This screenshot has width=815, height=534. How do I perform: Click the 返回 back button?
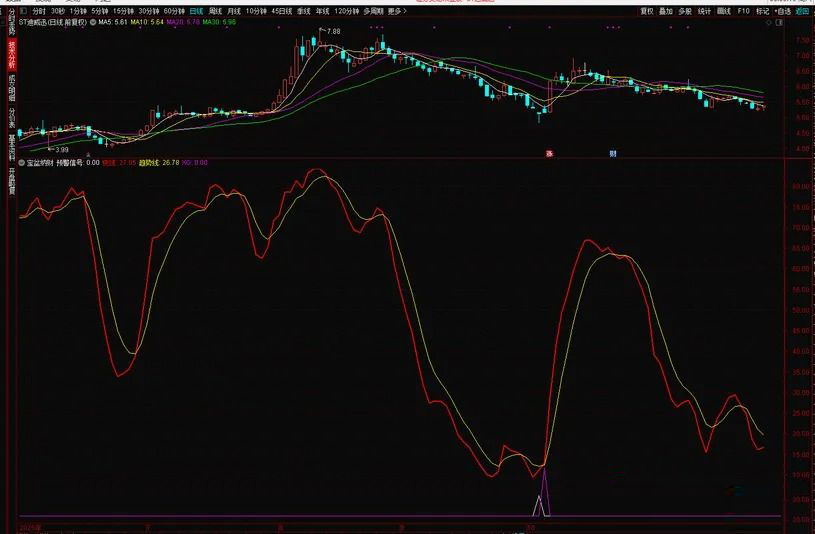click(x=803, y=11)
